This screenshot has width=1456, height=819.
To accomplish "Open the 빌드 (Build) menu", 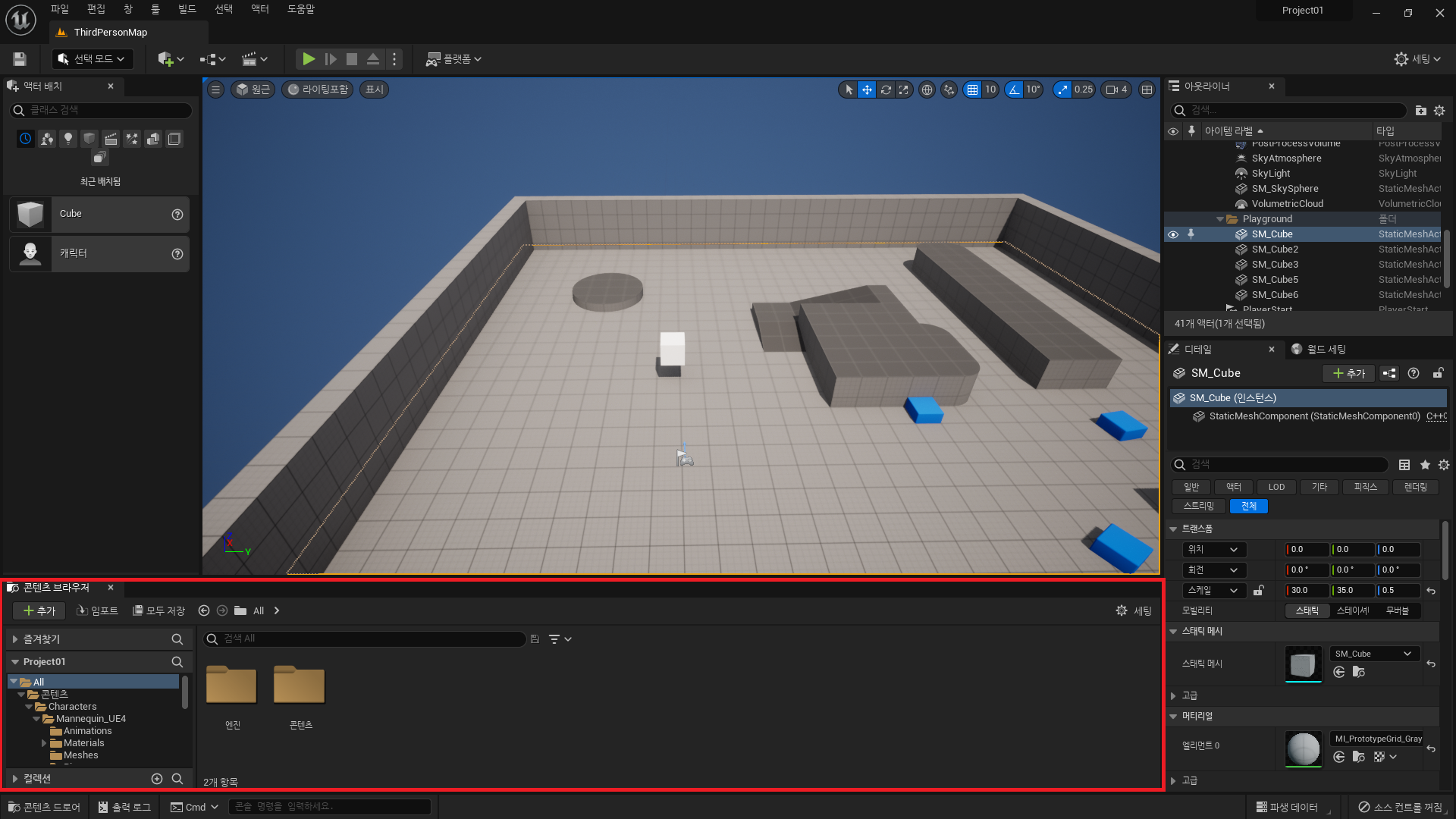I will click(187, 9).
